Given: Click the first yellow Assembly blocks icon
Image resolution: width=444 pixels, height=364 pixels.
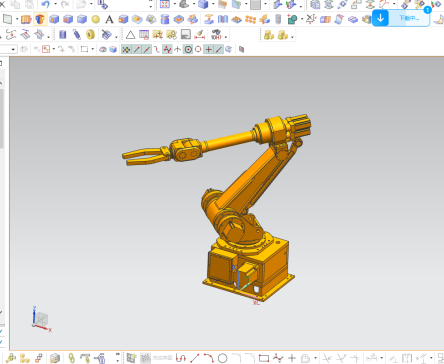Looking at the screenshot, I should [x=269, y=35].
